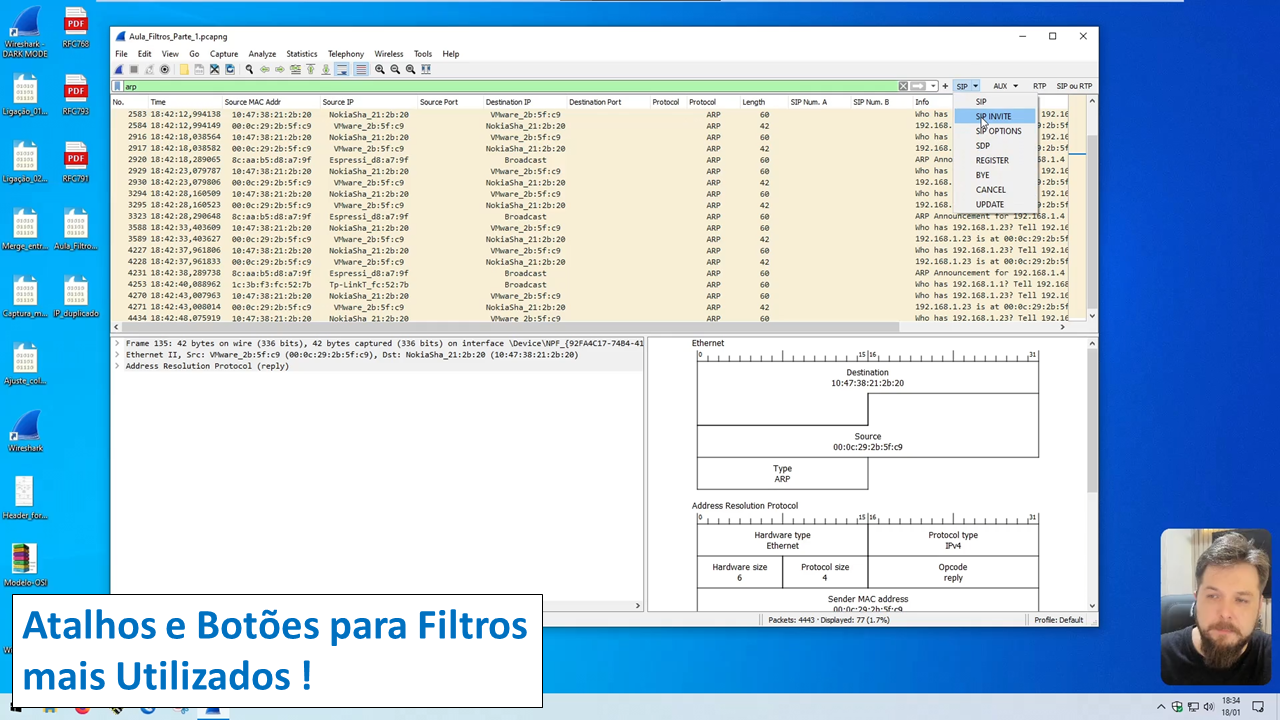Open the Capture menu
1280x720 pixels.
(224, 54)
